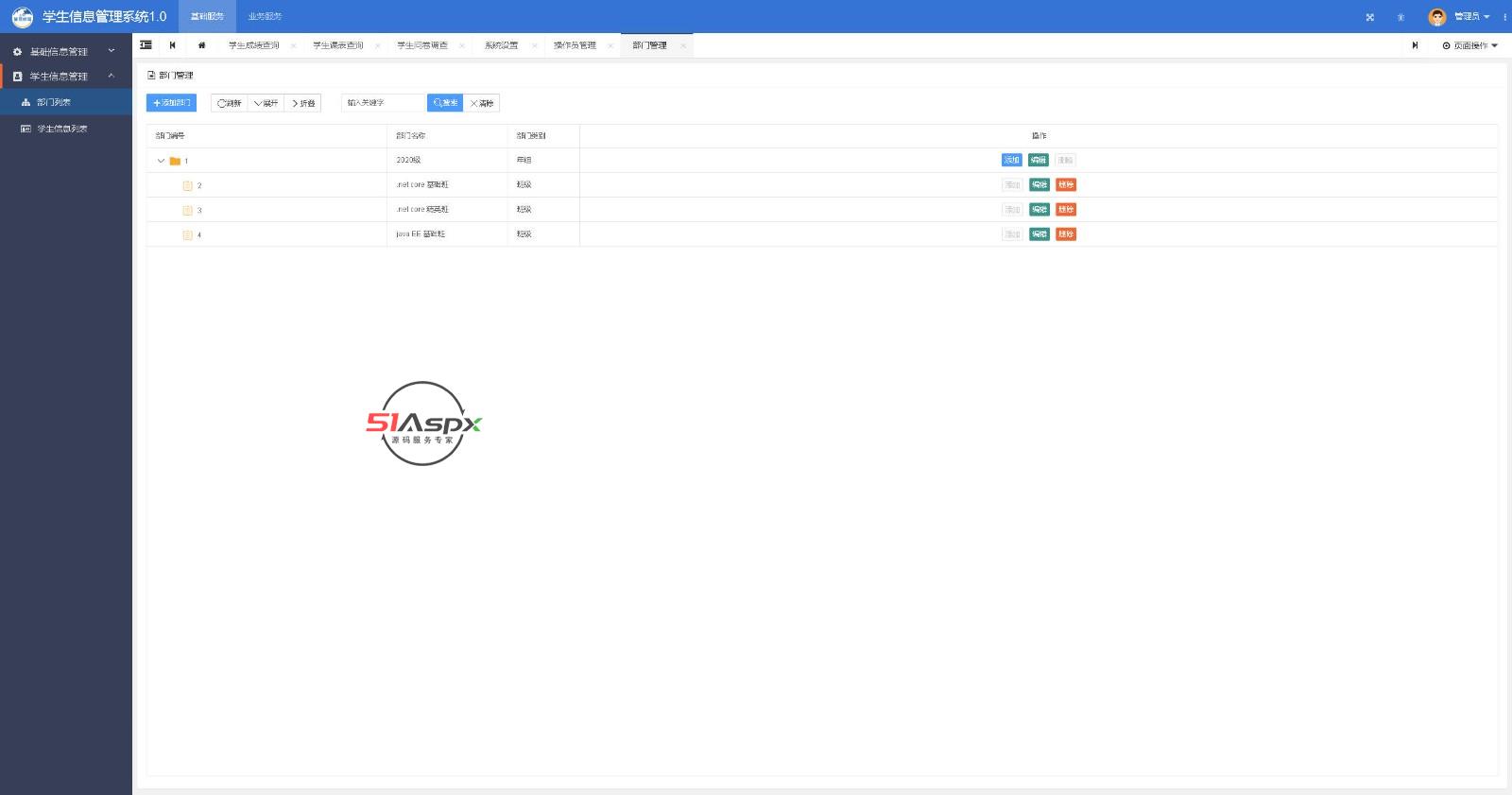The height and width of the screenshot is (795, 1512).
Task: Switch to the 学生成绩查询 tab
Action: click(x=253, y=45)
